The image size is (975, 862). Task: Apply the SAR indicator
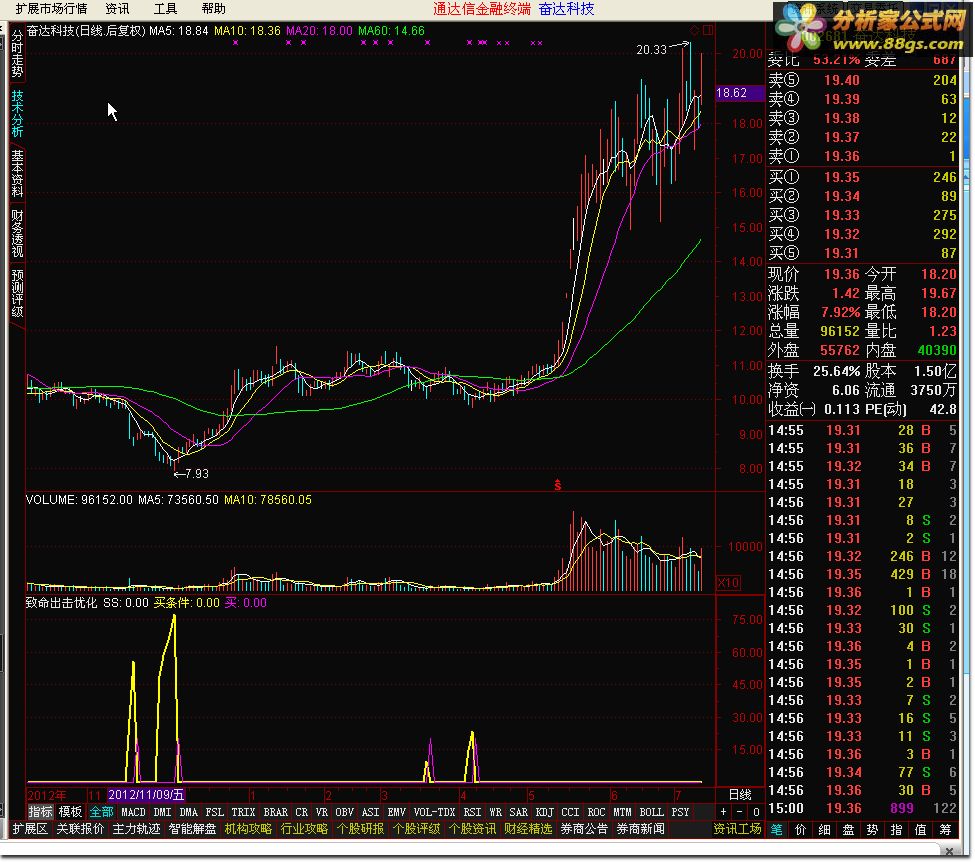[519, 812]
